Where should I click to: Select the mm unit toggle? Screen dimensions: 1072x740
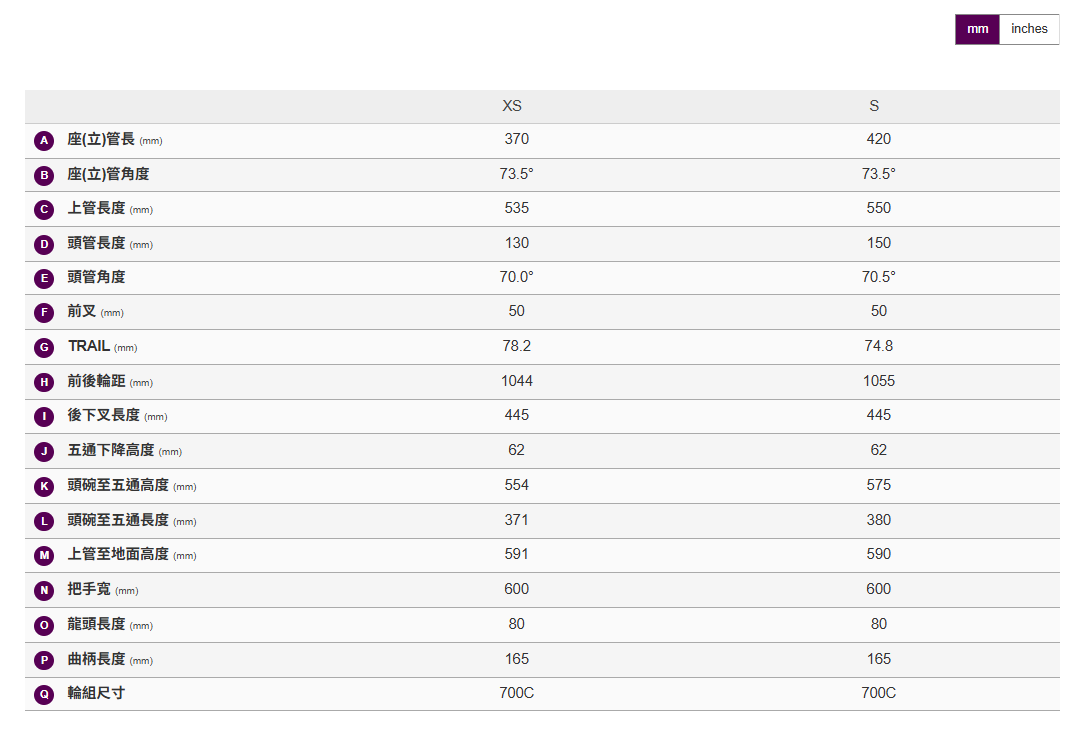point(977,29)
